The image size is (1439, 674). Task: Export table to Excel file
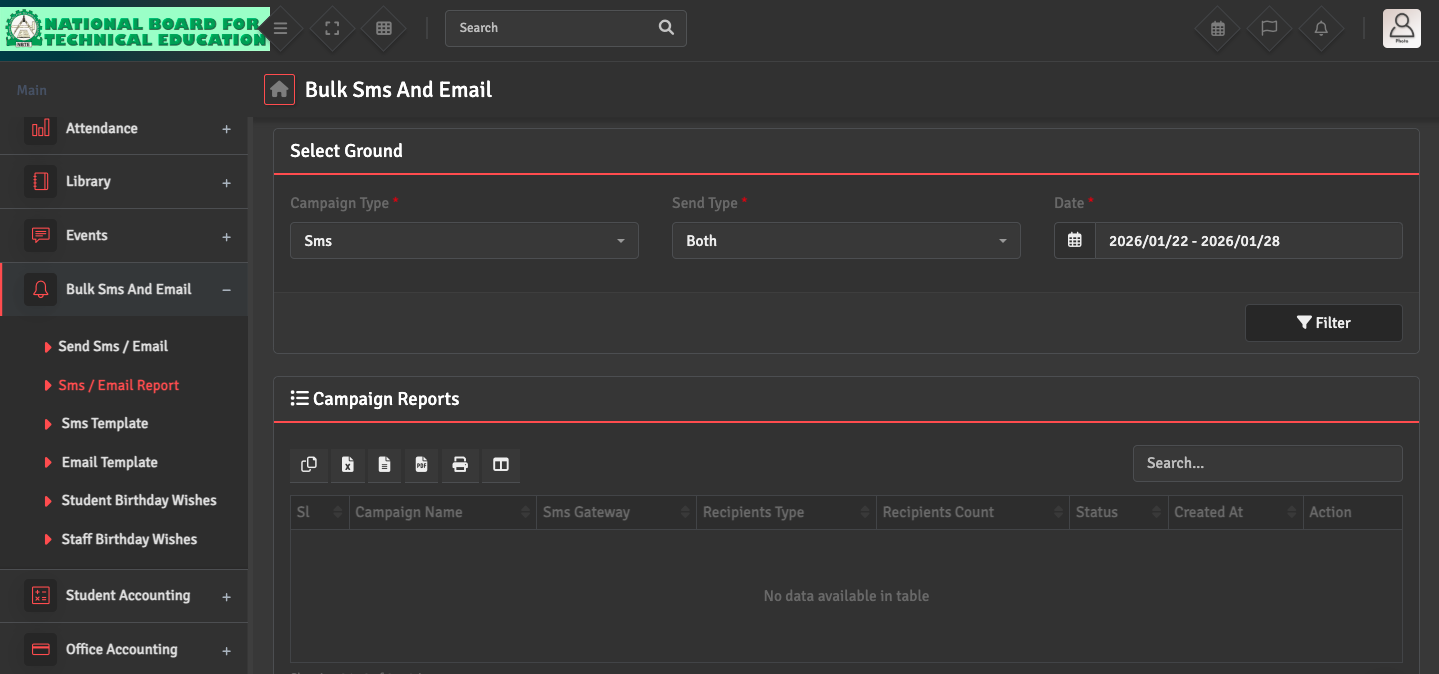347,464
